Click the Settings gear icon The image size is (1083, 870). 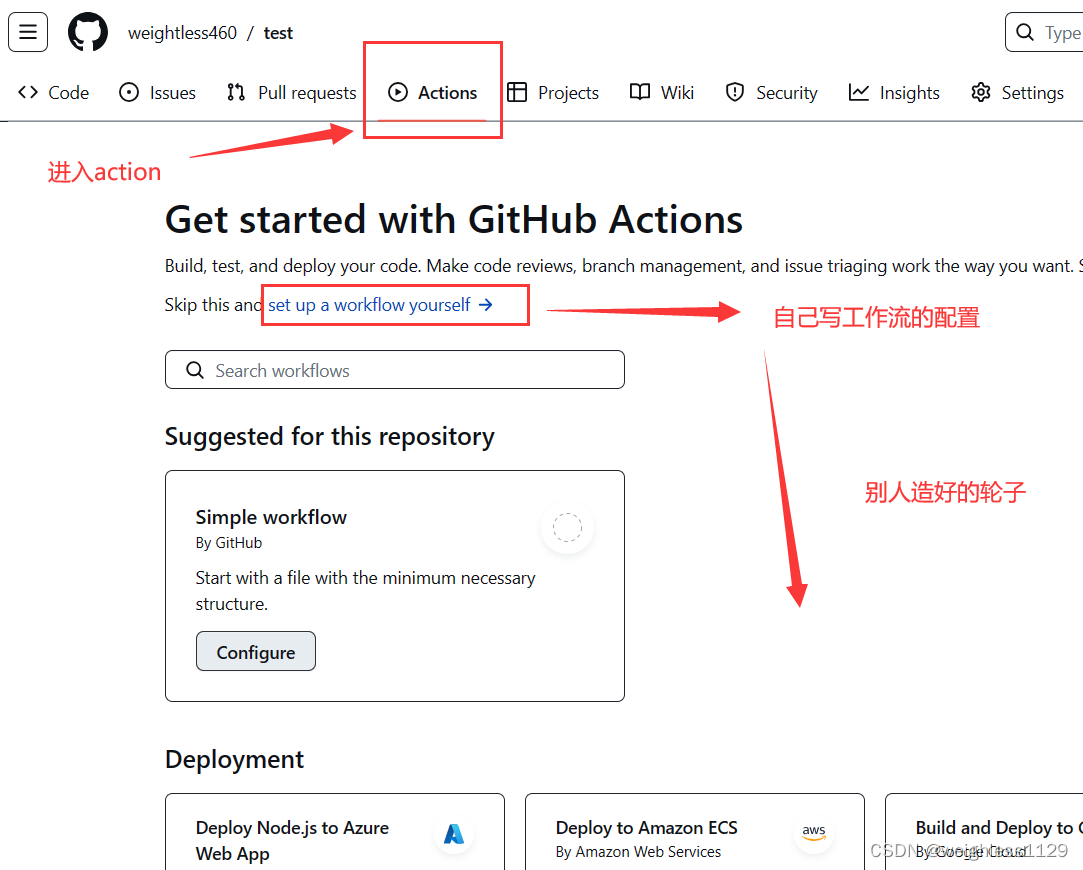[x=981, y=93]
